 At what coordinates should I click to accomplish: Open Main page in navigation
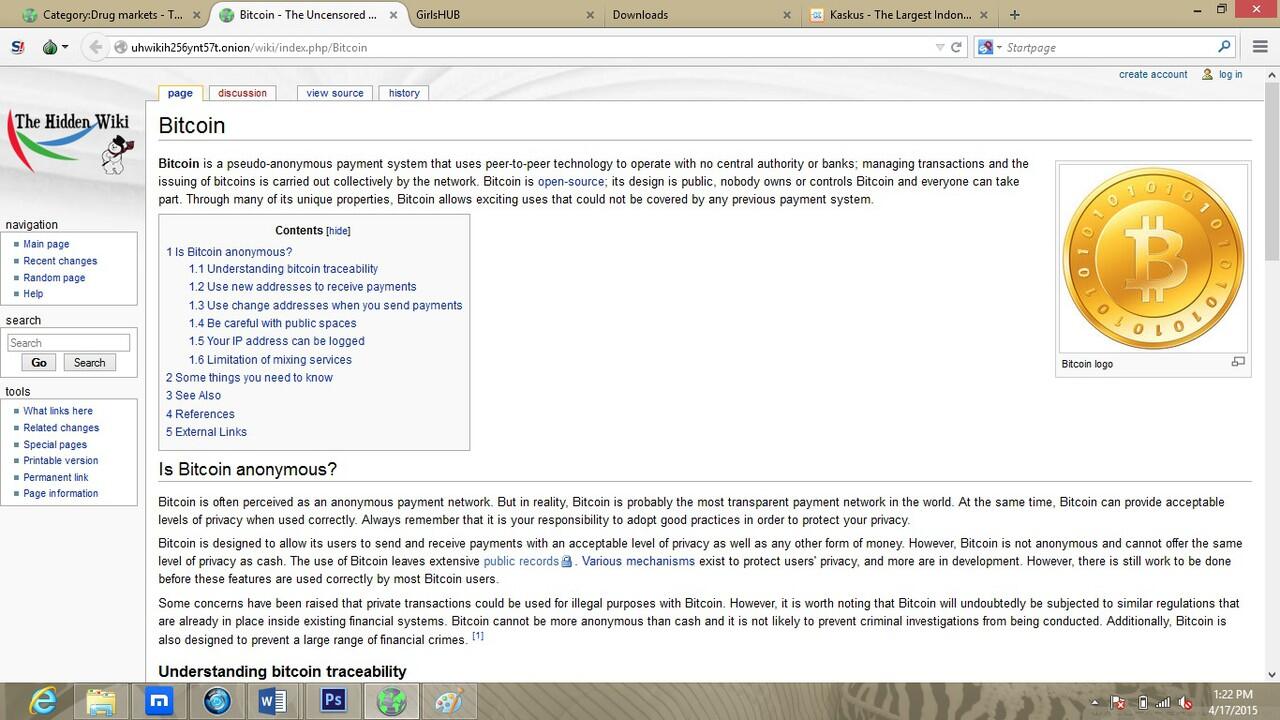coord(46,244)
